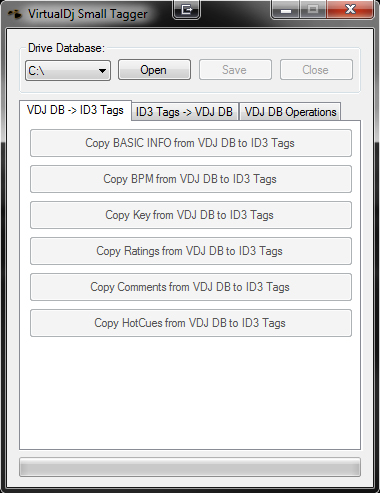
Task: Click the Save database button
Action: [x=235, y=70]
